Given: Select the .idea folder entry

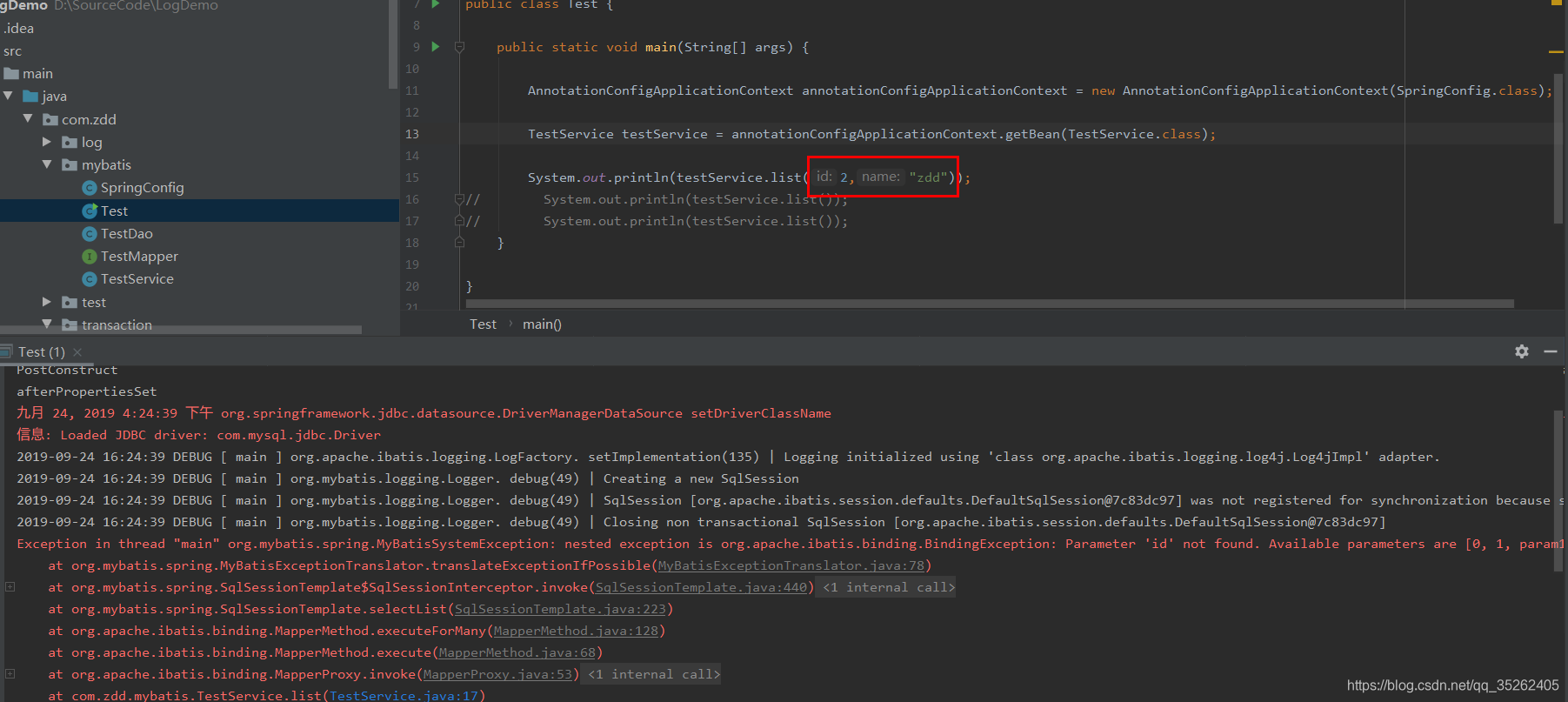Looking at the screenshot, I should pos(18,28).
